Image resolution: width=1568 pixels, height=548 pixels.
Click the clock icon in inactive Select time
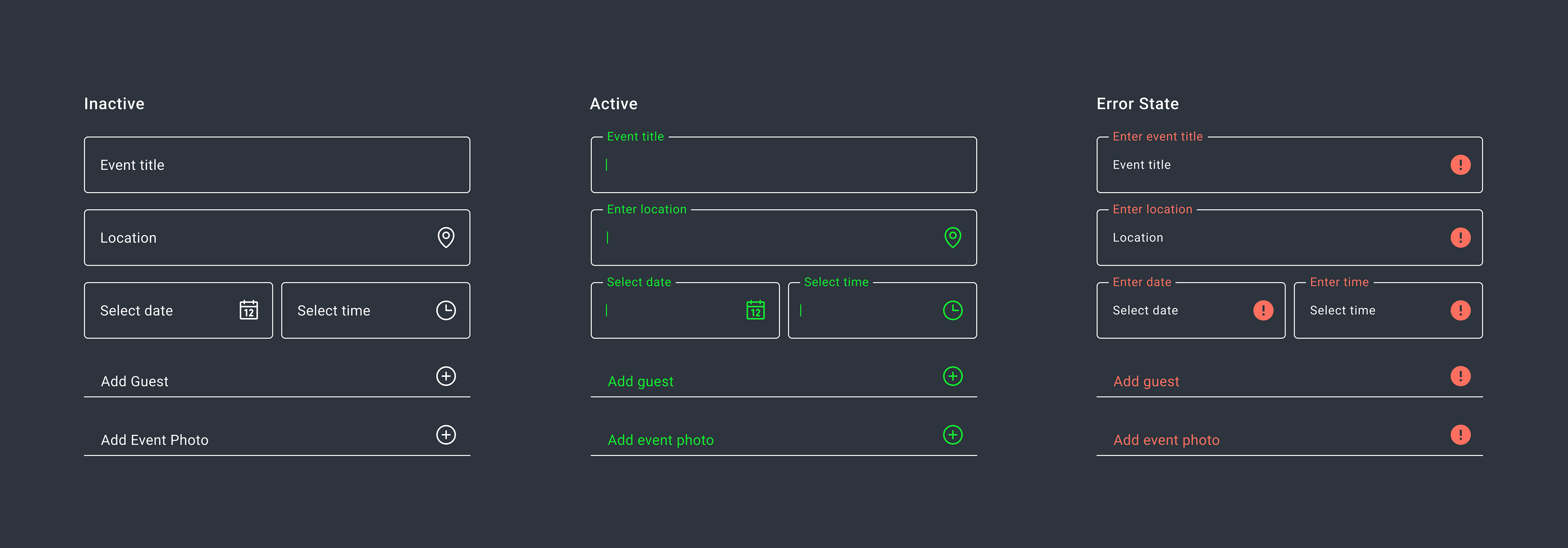(x=446, y=310)
